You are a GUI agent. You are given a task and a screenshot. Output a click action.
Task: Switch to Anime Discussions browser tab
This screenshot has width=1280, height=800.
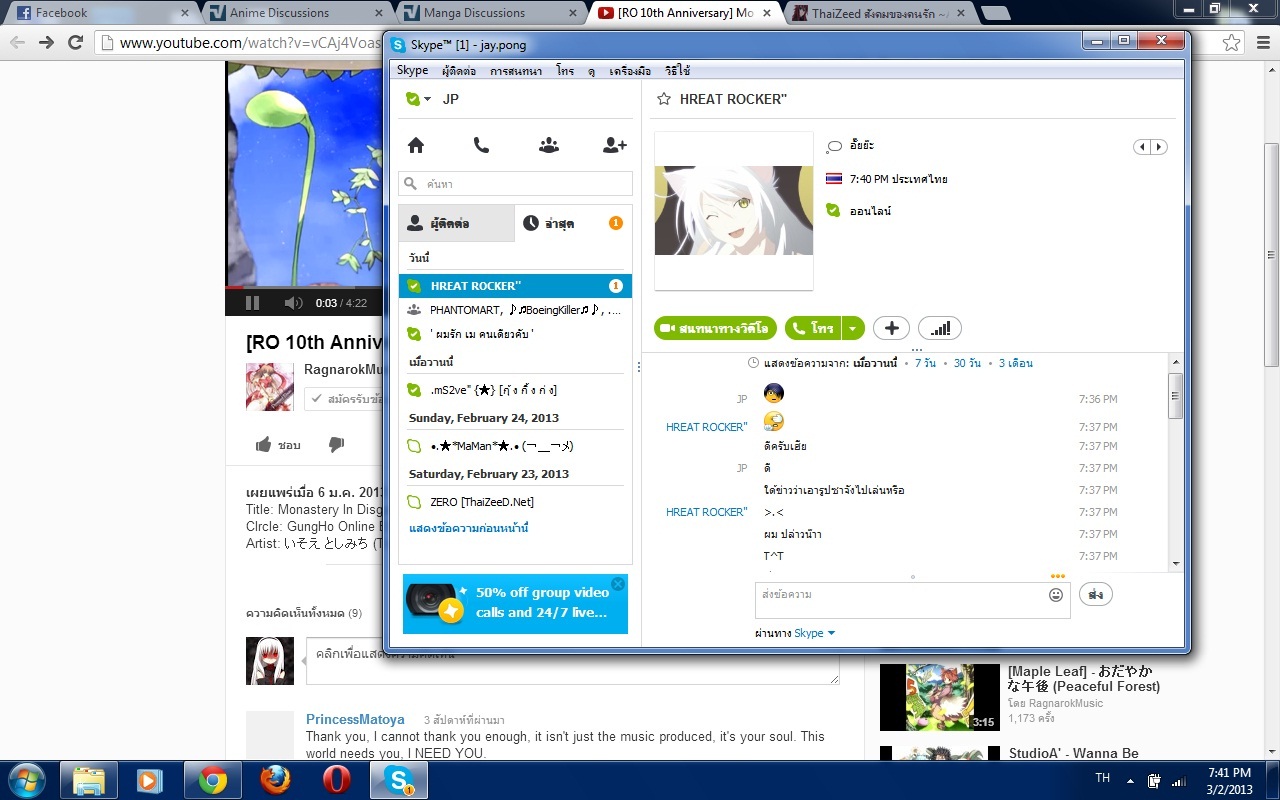pos(296,13)
